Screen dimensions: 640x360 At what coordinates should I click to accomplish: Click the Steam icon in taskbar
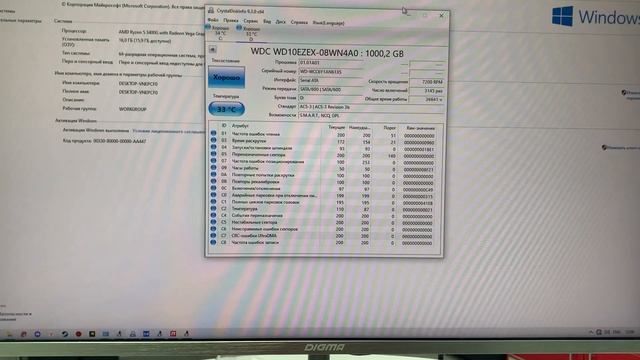click(x=64, y=334)
